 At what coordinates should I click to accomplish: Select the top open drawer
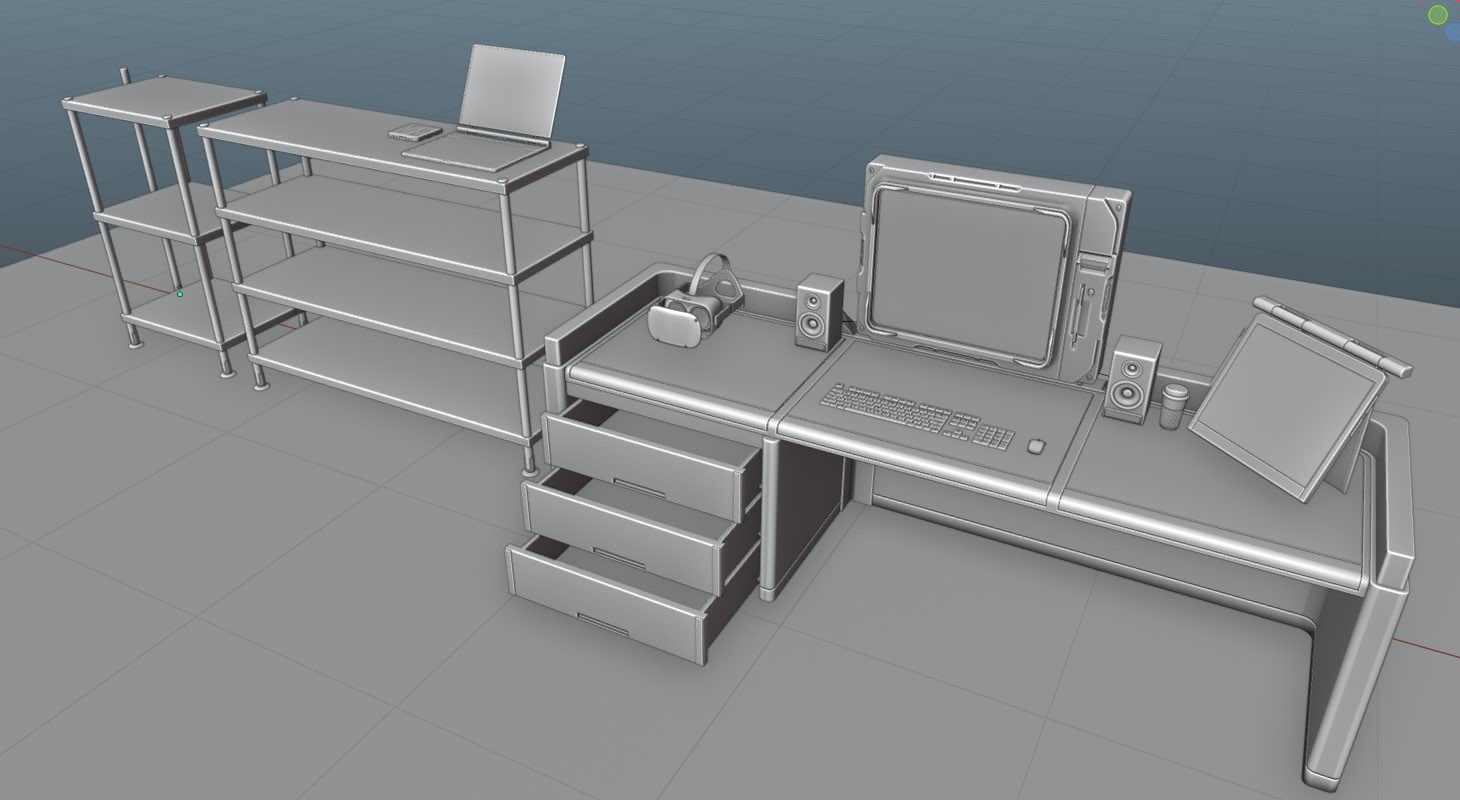click(650, 460)
